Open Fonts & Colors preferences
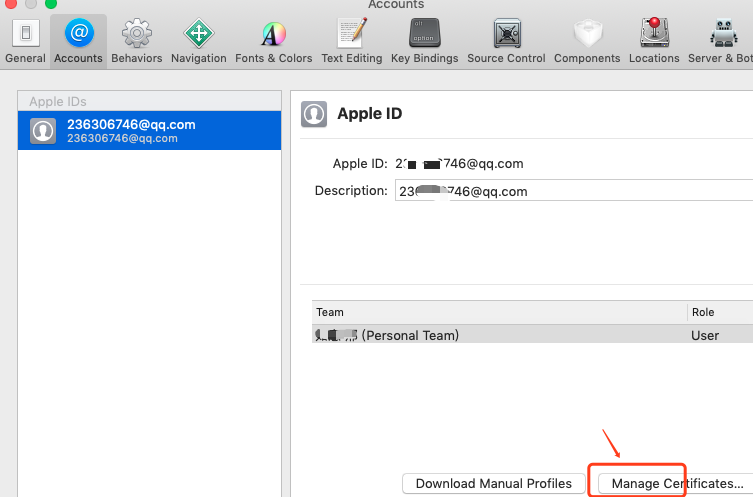 (273, 42)
